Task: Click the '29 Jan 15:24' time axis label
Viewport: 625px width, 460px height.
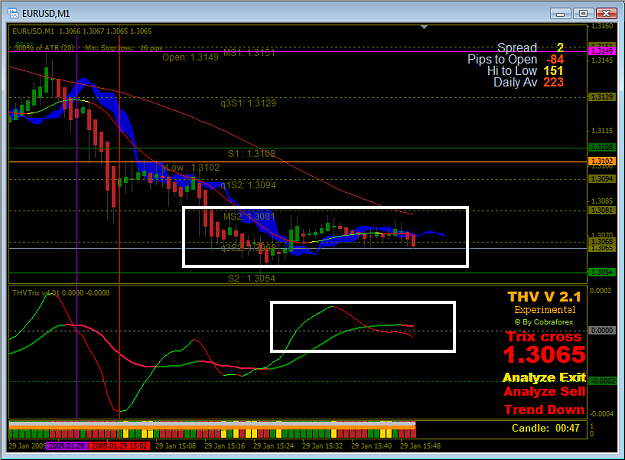Action: [x=274, y=446]
